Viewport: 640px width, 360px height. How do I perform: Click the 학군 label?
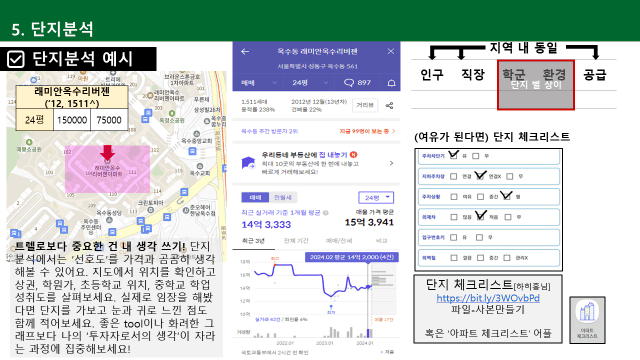pyautogui.click(x=513, y=74)
